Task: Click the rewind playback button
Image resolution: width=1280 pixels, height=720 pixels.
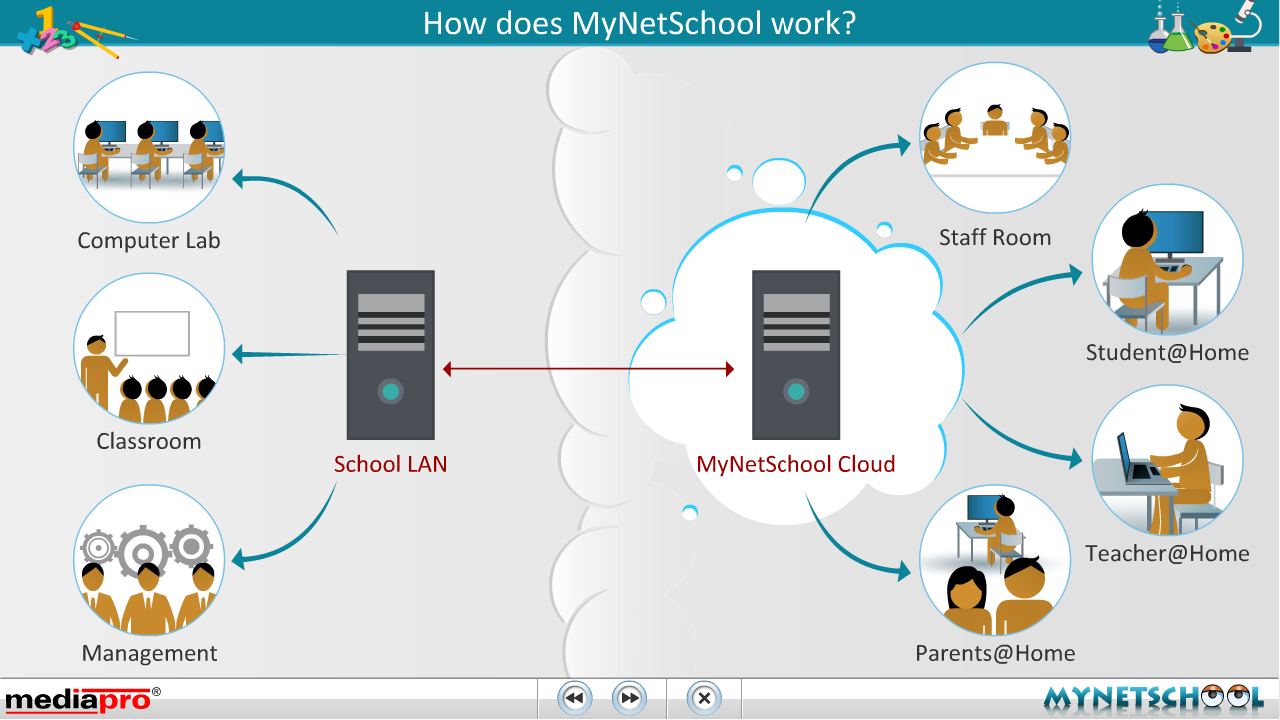Action: (573, 698)
